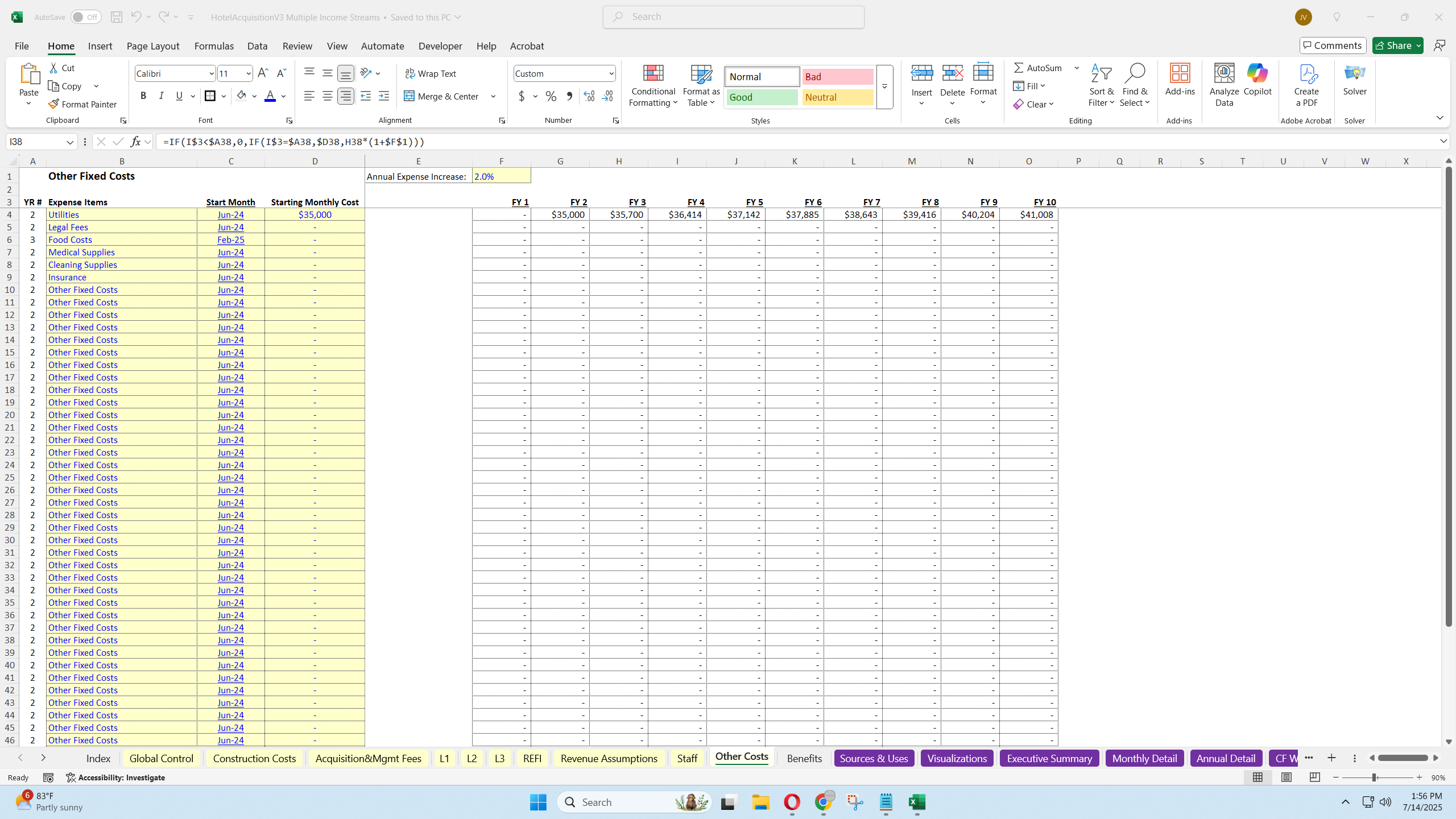This screenshot has height=819, width=1456.
Task: Click the Executive Summary sheet tab
Action: click(x=1049, y=758)
